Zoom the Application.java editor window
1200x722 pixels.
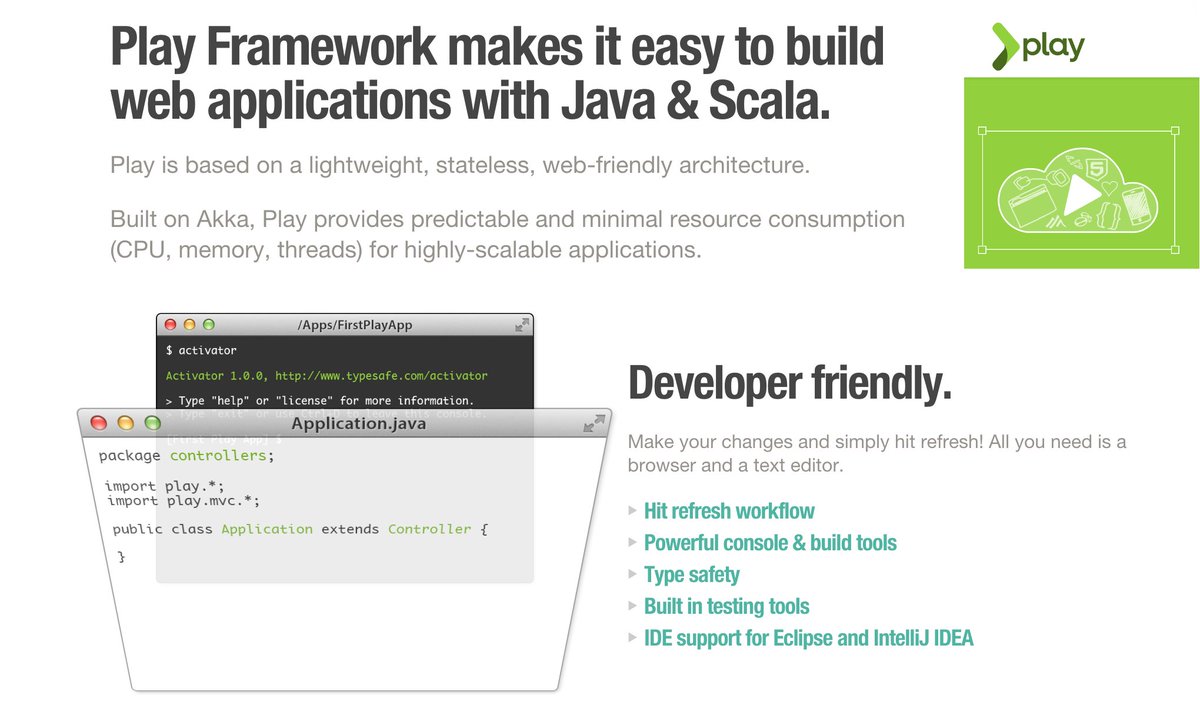(152, 423)
